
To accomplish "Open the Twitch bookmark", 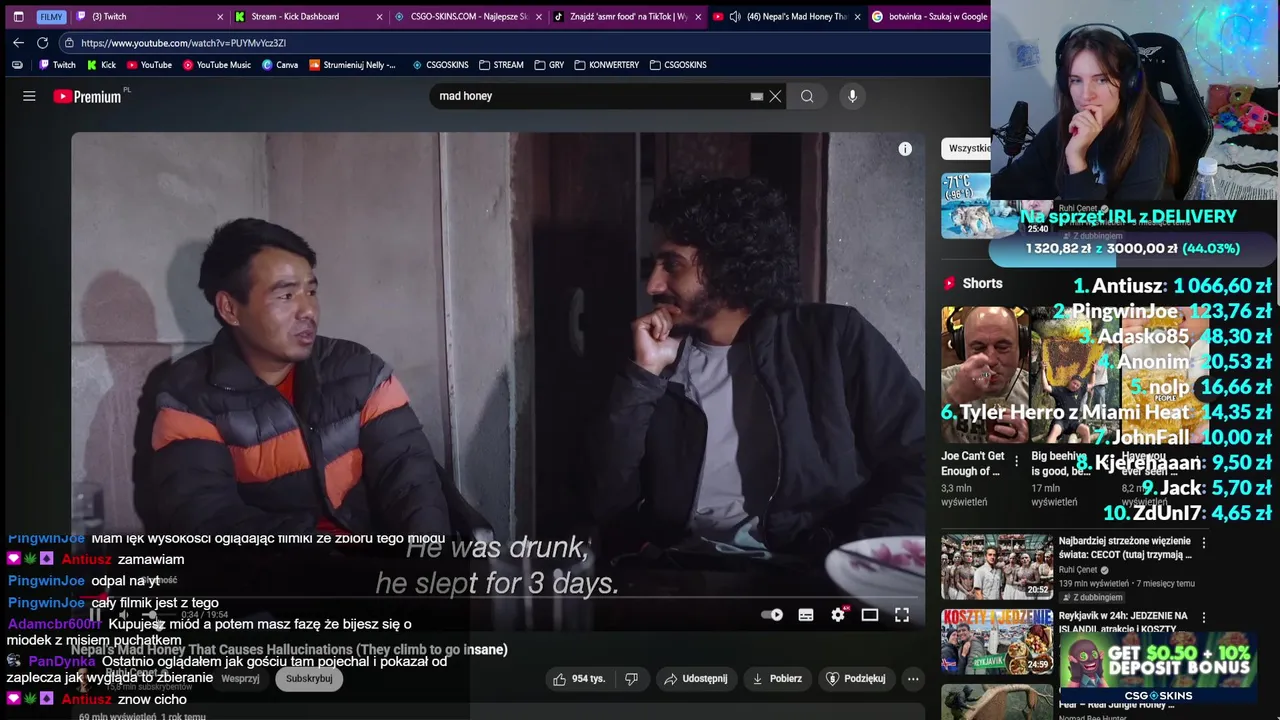I will 57,65.
